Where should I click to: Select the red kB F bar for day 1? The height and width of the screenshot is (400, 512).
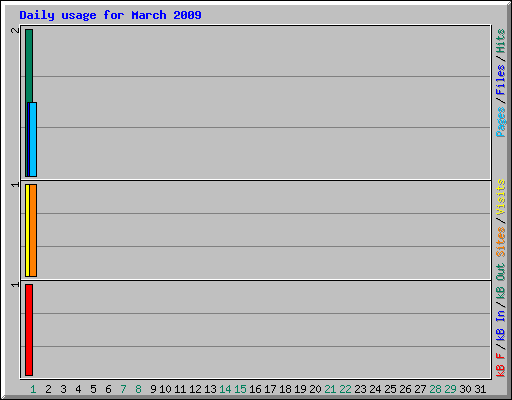[x=29, y=330]
